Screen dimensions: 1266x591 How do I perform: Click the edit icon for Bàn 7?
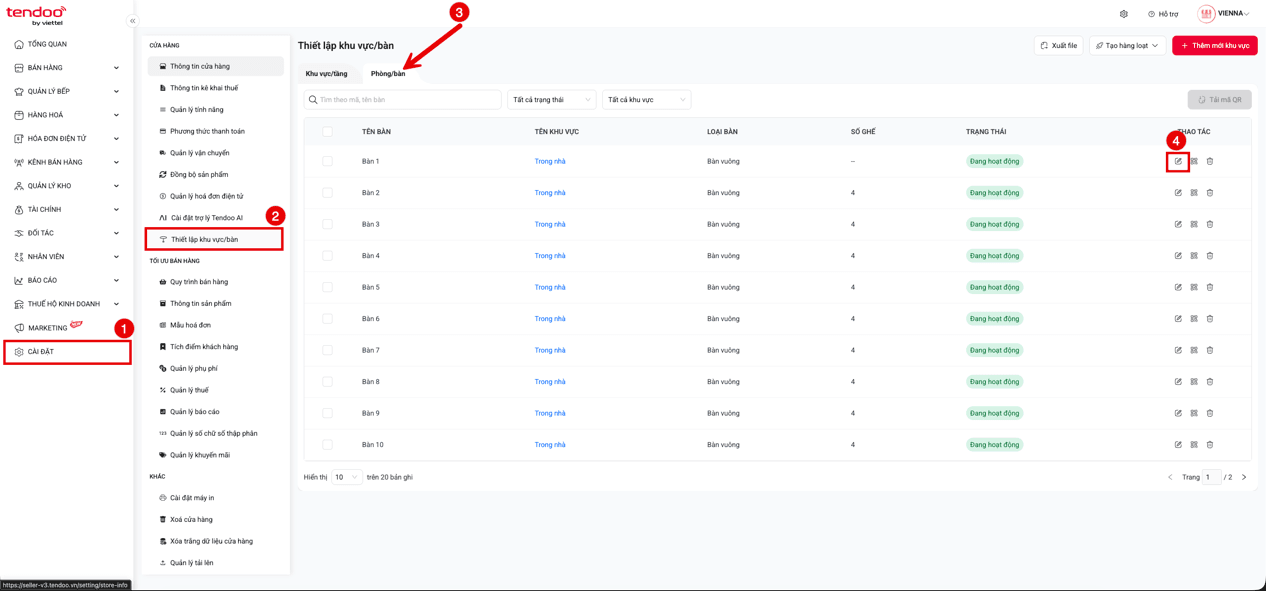tap(1178, 350)
